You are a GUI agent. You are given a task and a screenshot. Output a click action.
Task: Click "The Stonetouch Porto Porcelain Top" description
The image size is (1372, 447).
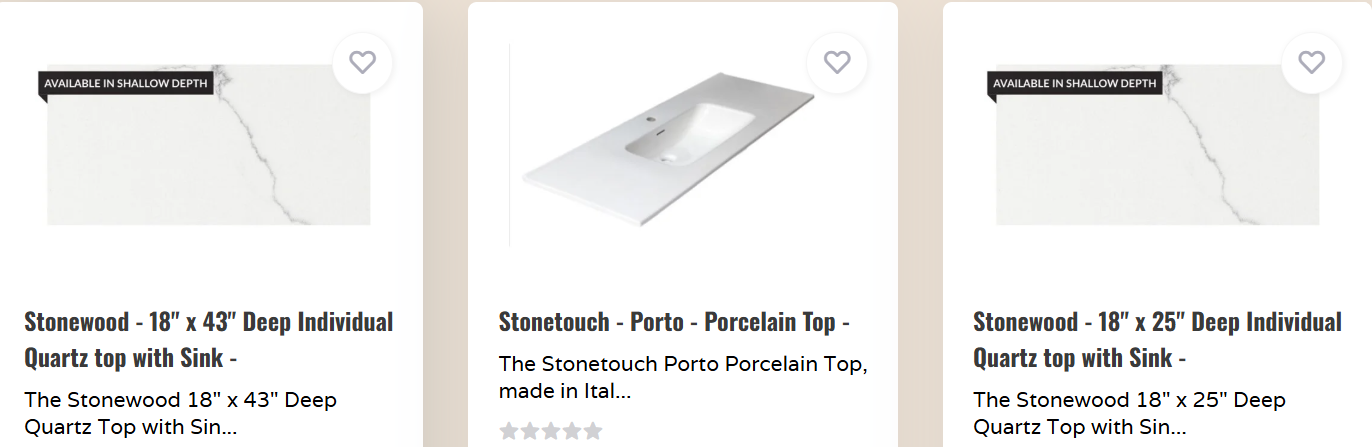683,377
